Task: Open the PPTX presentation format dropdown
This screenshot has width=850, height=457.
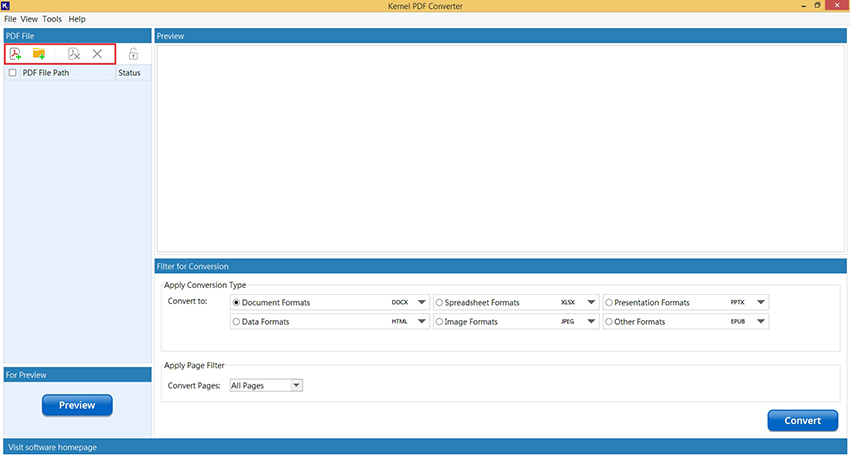Action: tap(761, 302)
